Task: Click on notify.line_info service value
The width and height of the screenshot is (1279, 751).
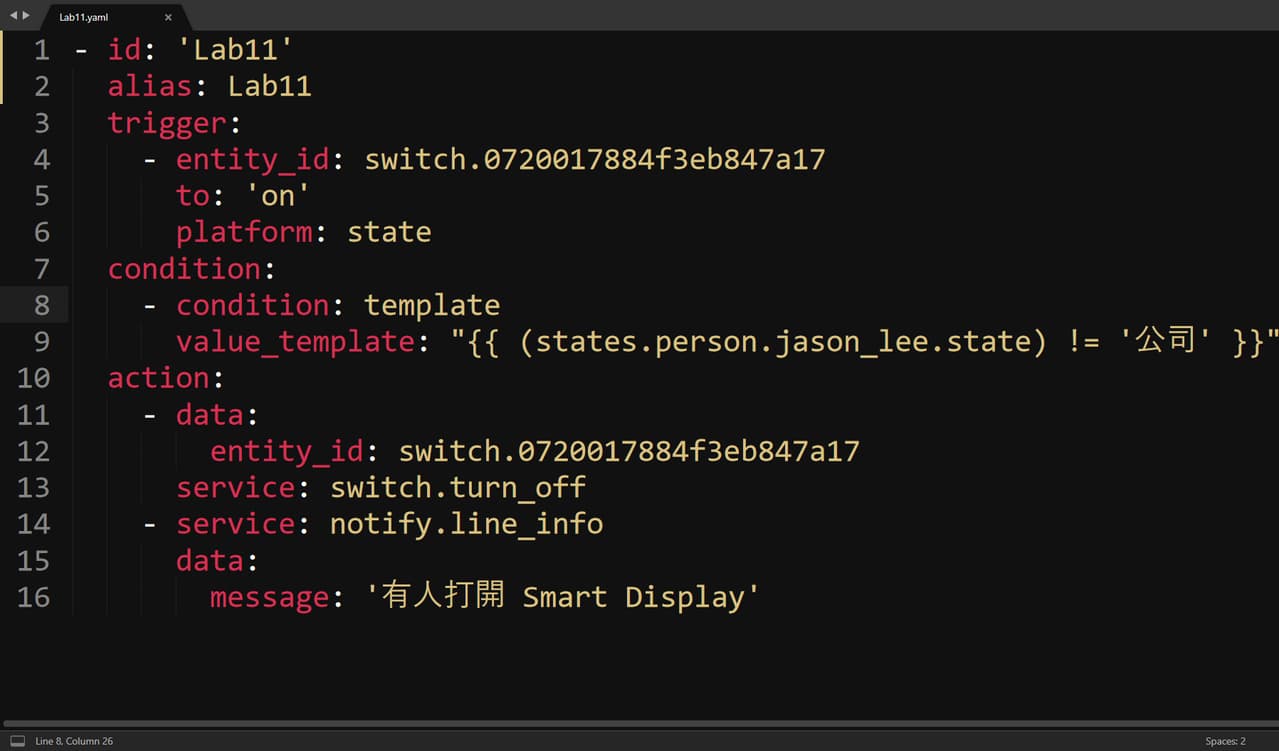Action: pos(467,524)
